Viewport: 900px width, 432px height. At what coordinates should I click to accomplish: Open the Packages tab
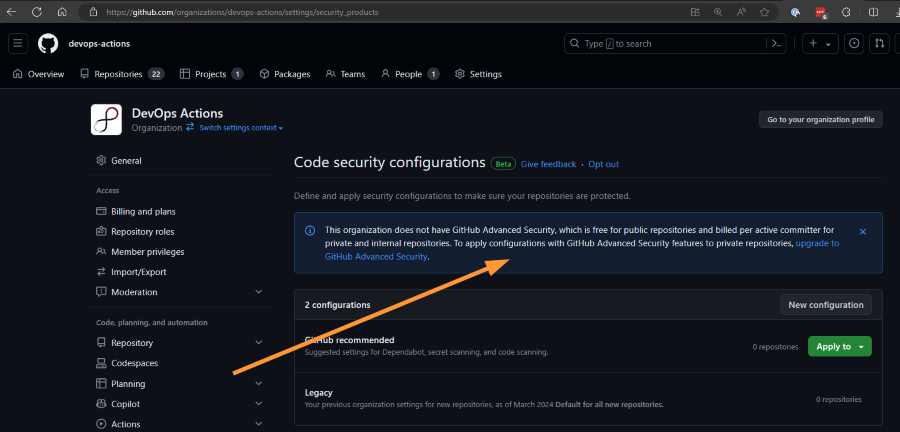click(x=285, y=74)
